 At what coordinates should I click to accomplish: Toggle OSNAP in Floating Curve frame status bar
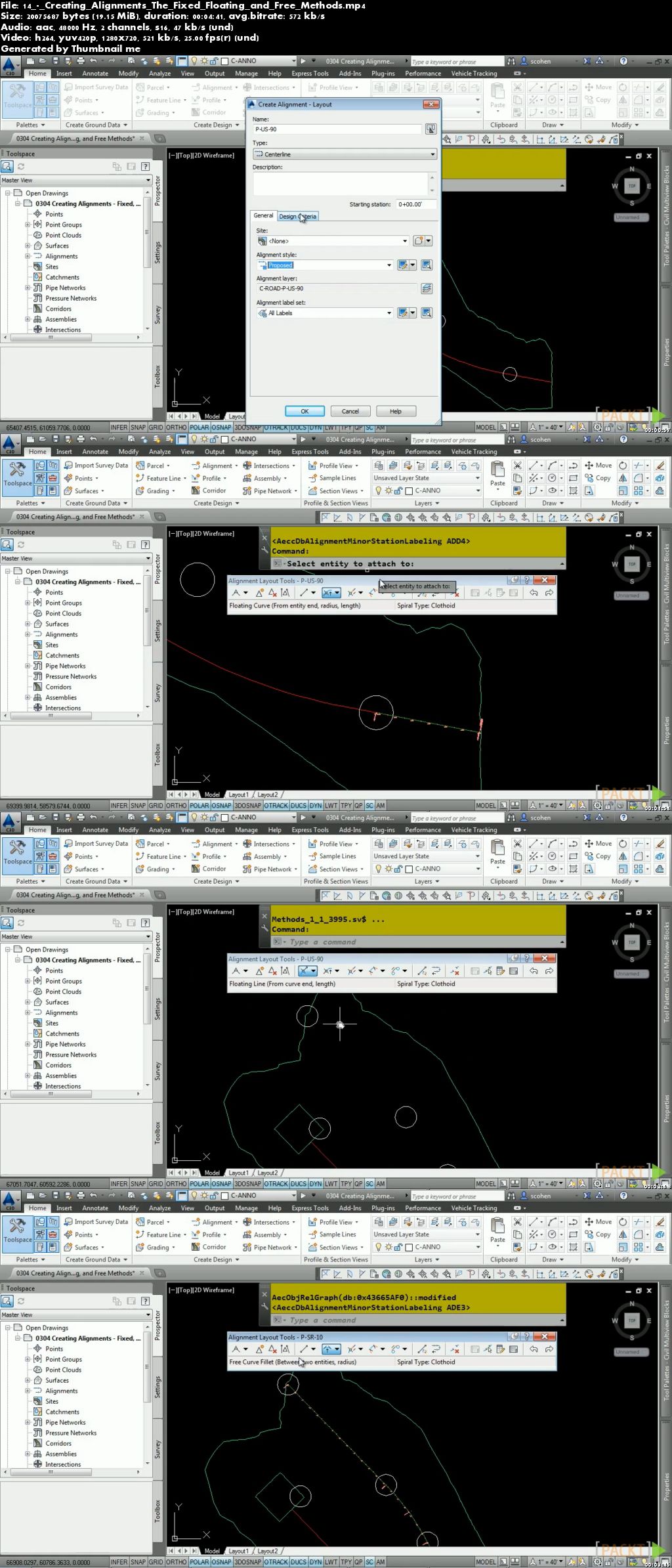[x=222, y=806]
